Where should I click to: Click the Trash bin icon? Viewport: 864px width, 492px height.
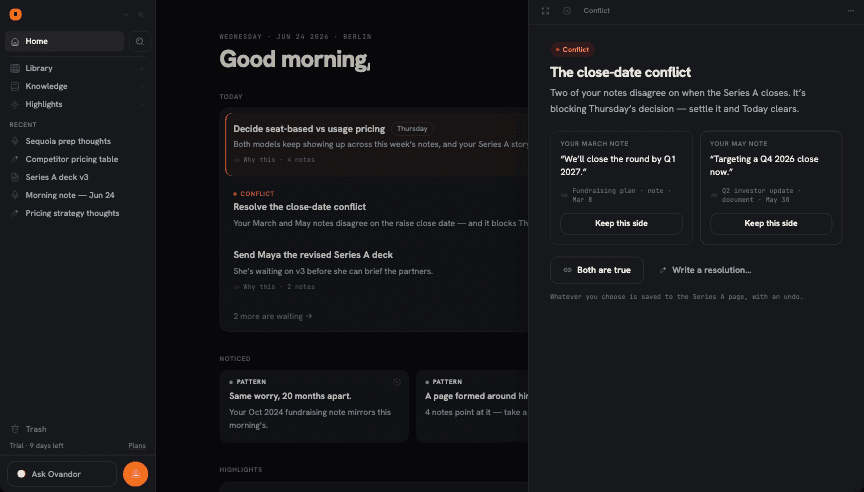(15, 429)
